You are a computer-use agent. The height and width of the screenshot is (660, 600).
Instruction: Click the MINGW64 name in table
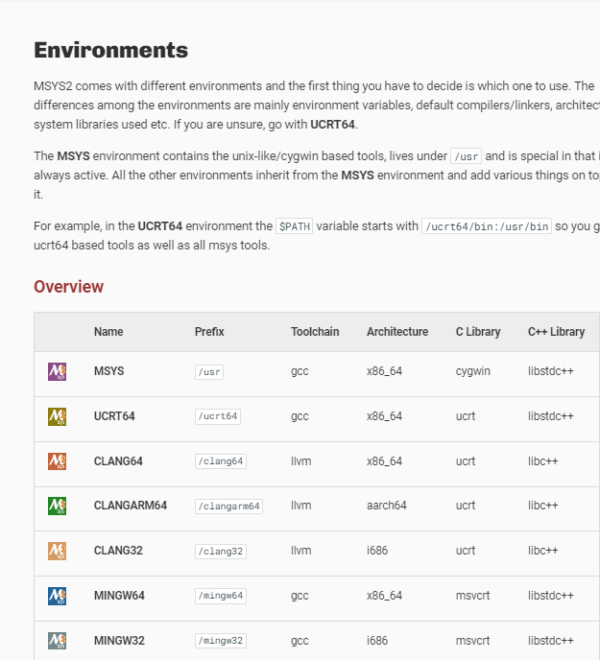coord(119,596)
